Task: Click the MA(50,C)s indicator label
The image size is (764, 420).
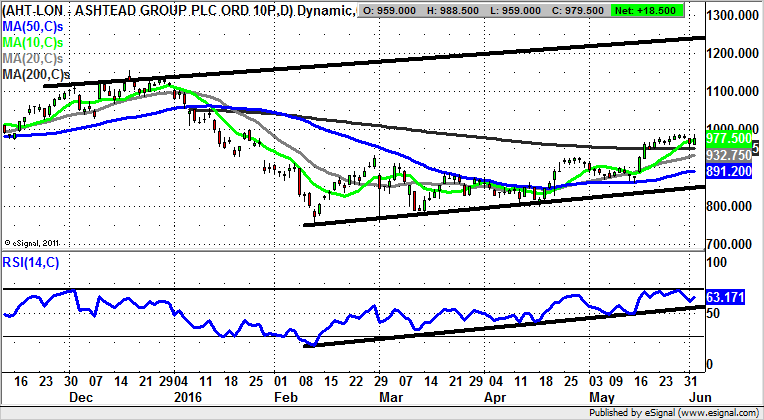Action: click(x=32, y=25)
